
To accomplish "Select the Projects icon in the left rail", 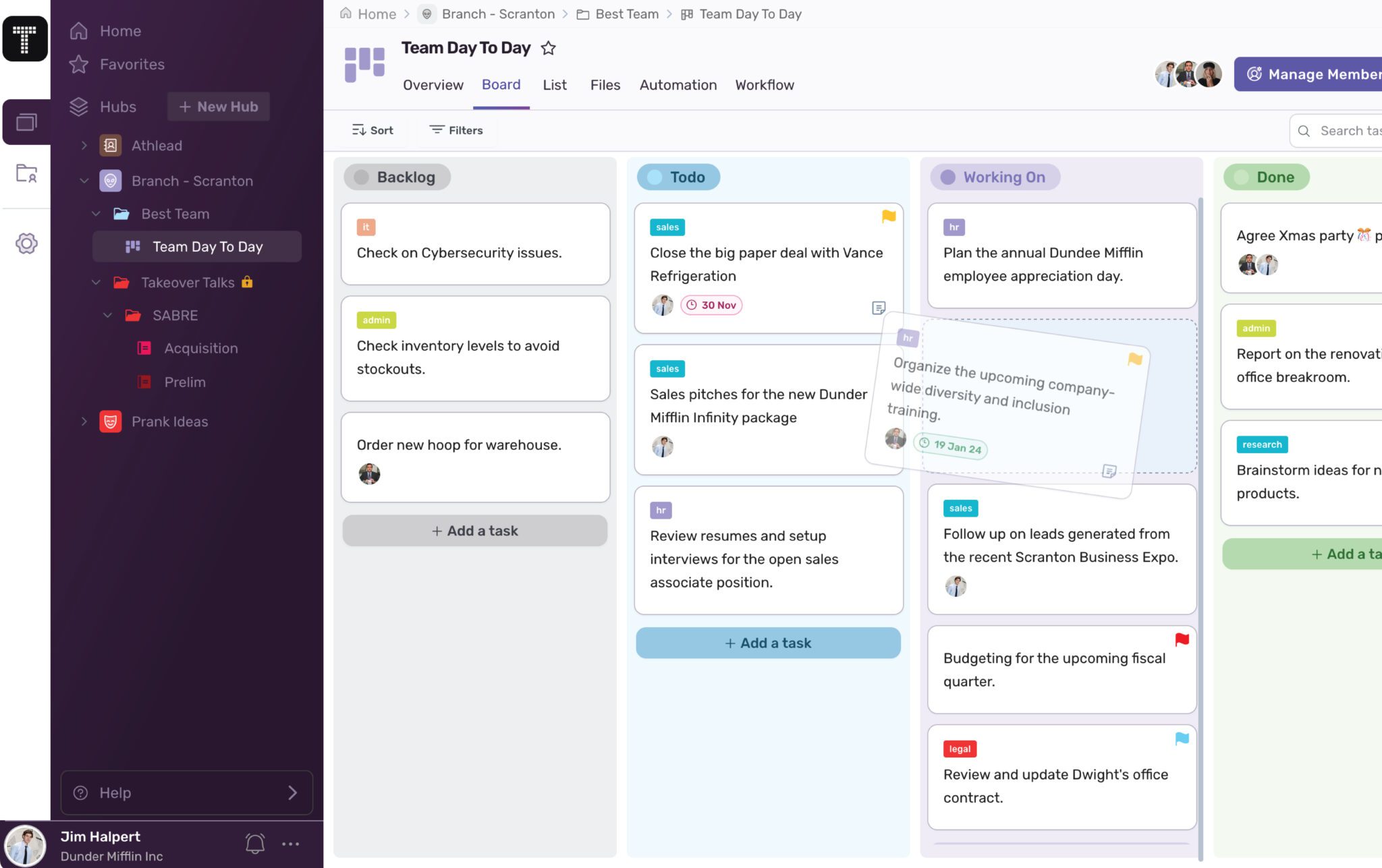I will [26, 121].
